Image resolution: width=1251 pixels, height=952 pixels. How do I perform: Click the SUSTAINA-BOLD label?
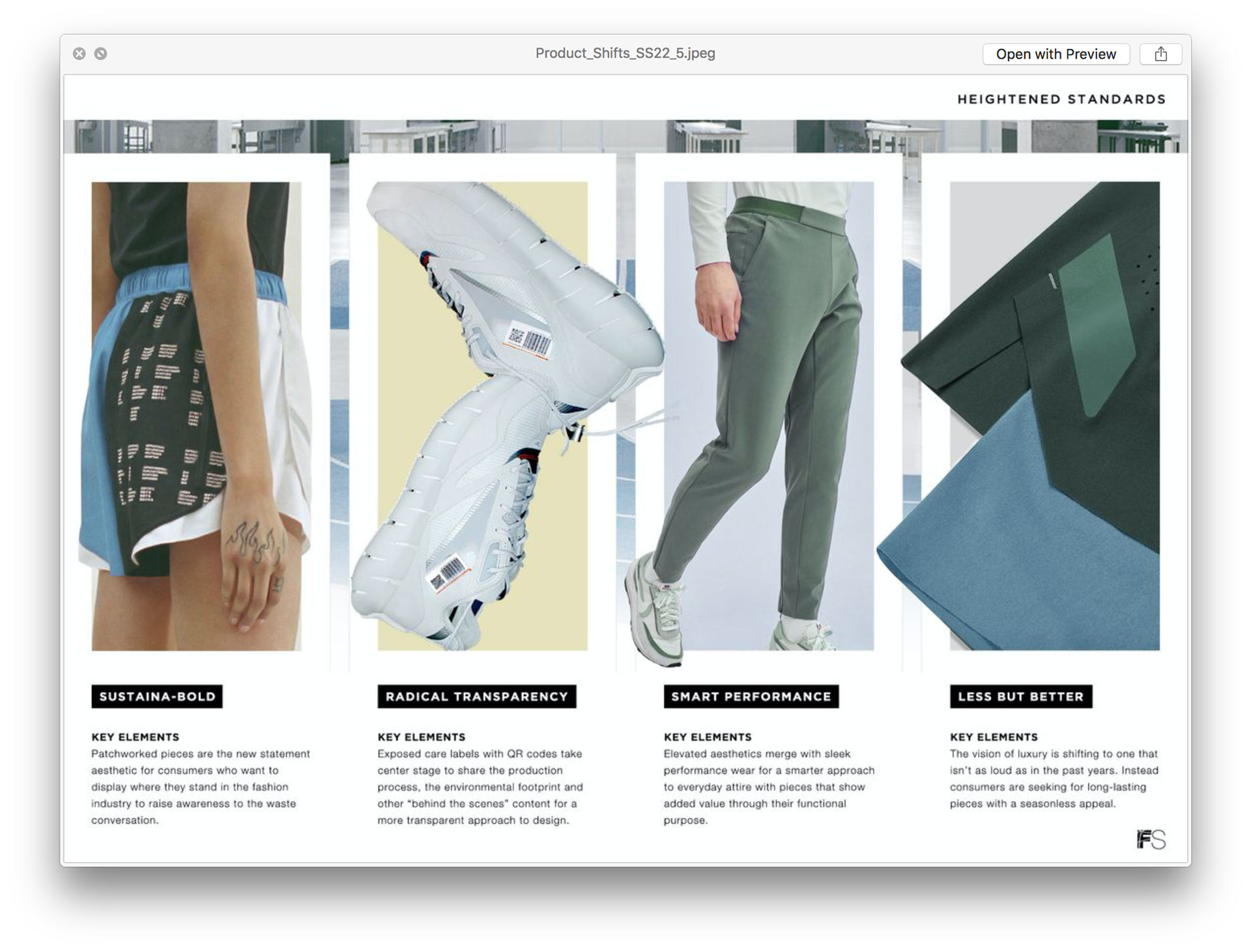click(157, 697)
